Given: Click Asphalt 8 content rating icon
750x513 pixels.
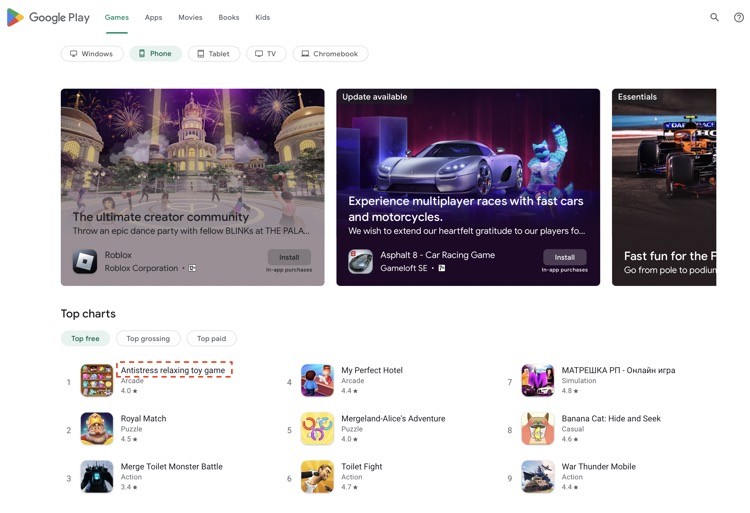Looking at the screenshot, I should pos(441,268).
